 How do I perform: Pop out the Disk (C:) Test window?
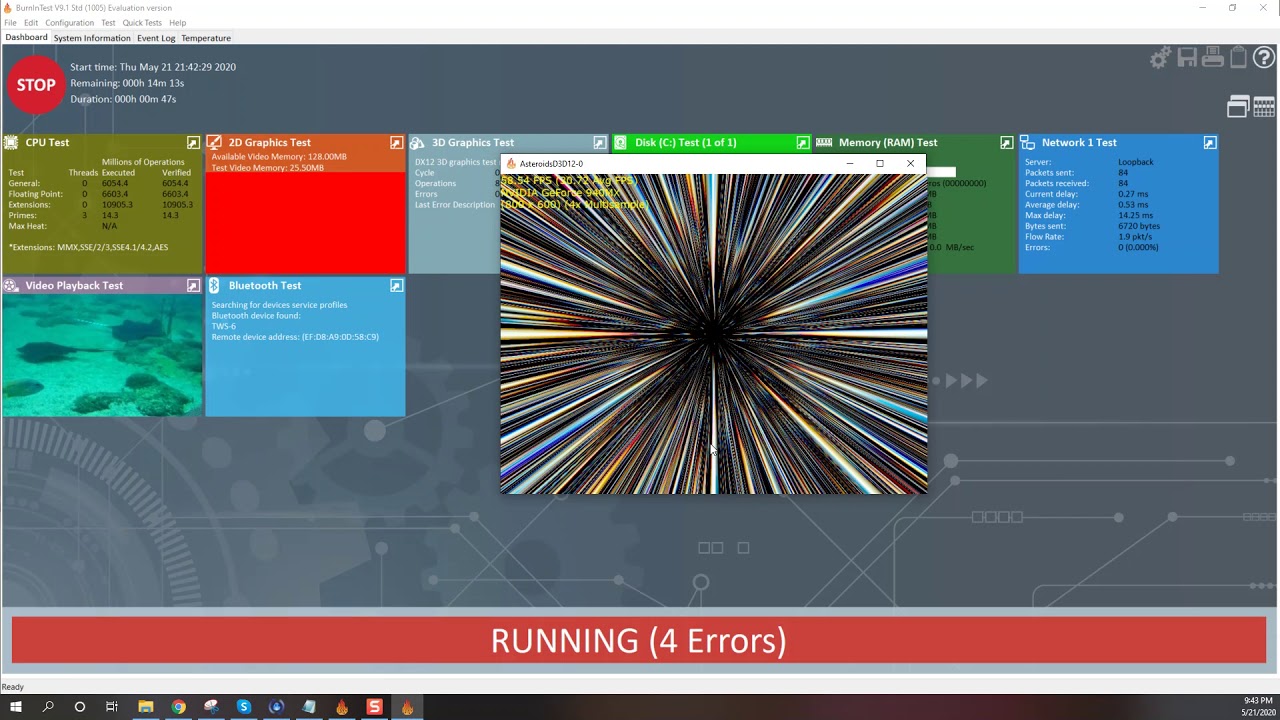coord(802,143)
